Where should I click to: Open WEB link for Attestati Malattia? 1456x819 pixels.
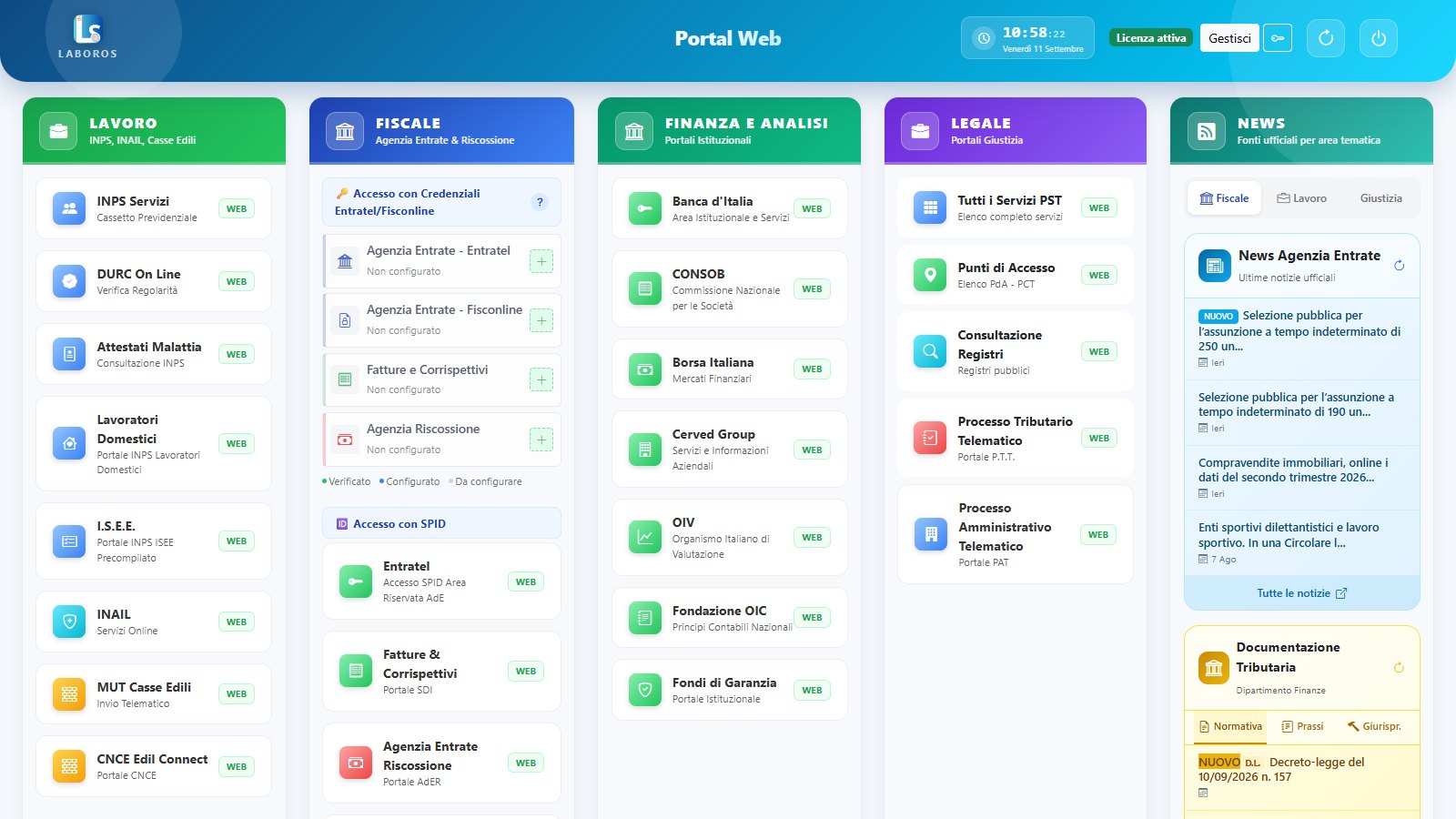(237, 354)
